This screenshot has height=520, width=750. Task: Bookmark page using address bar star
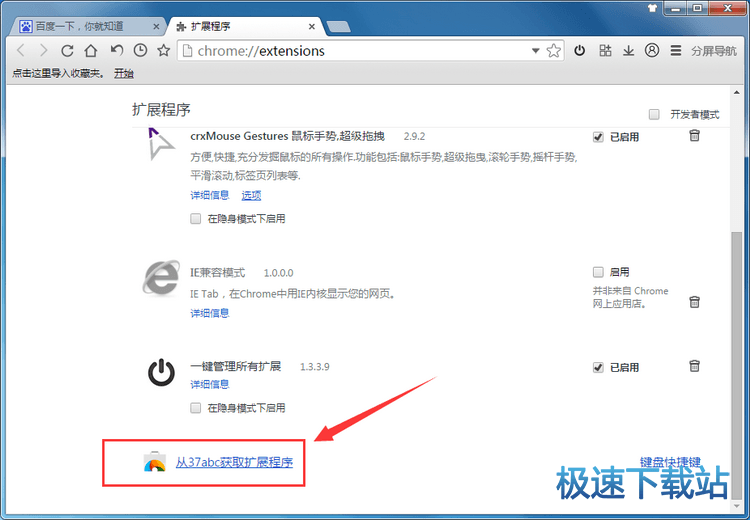point(553,50)
